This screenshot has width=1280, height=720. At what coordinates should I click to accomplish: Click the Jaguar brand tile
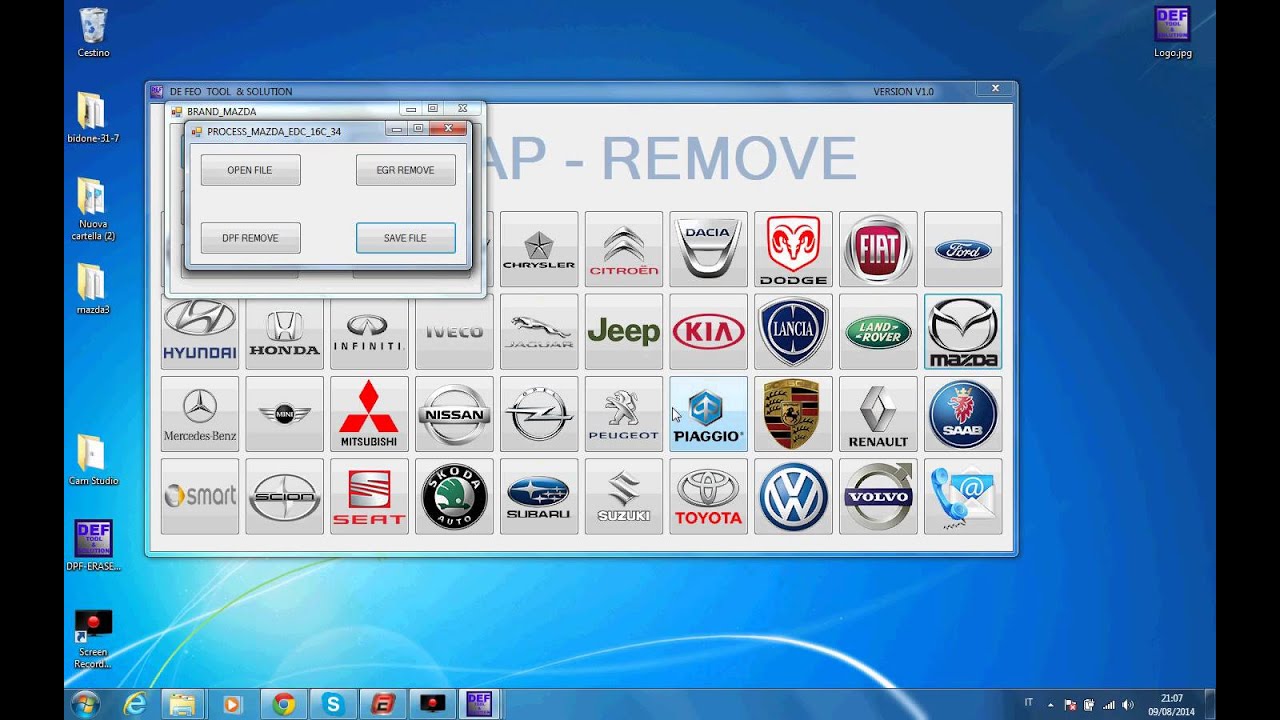(539, 332)
